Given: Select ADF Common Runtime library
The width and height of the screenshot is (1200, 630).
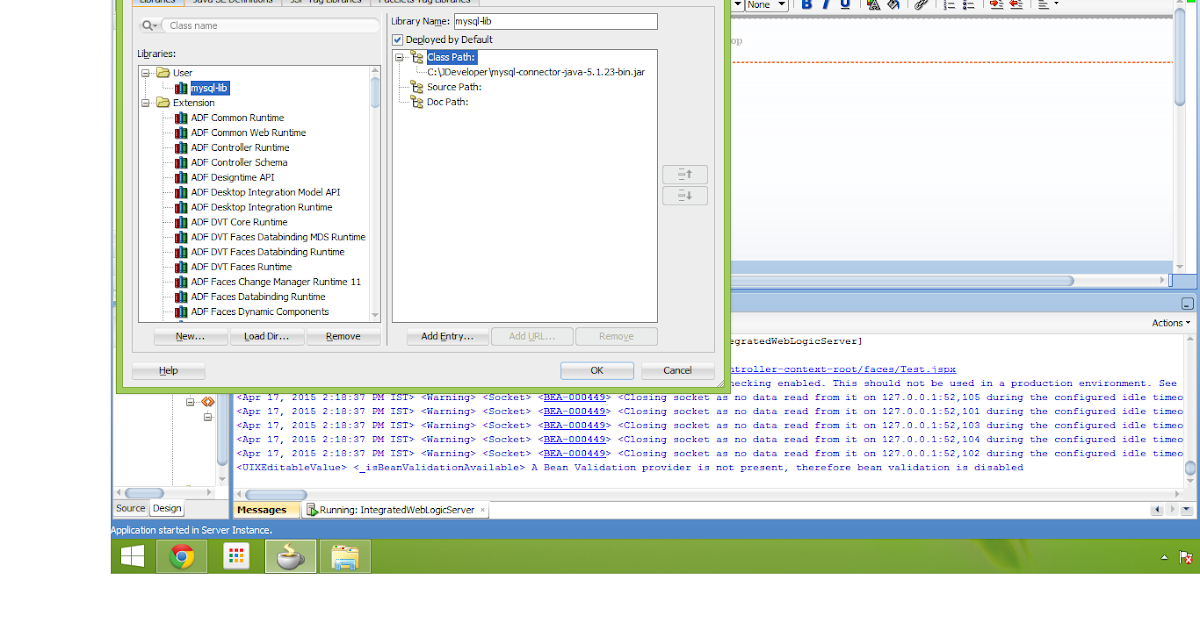Looking at the screenshot, I should tap(238, 117).
